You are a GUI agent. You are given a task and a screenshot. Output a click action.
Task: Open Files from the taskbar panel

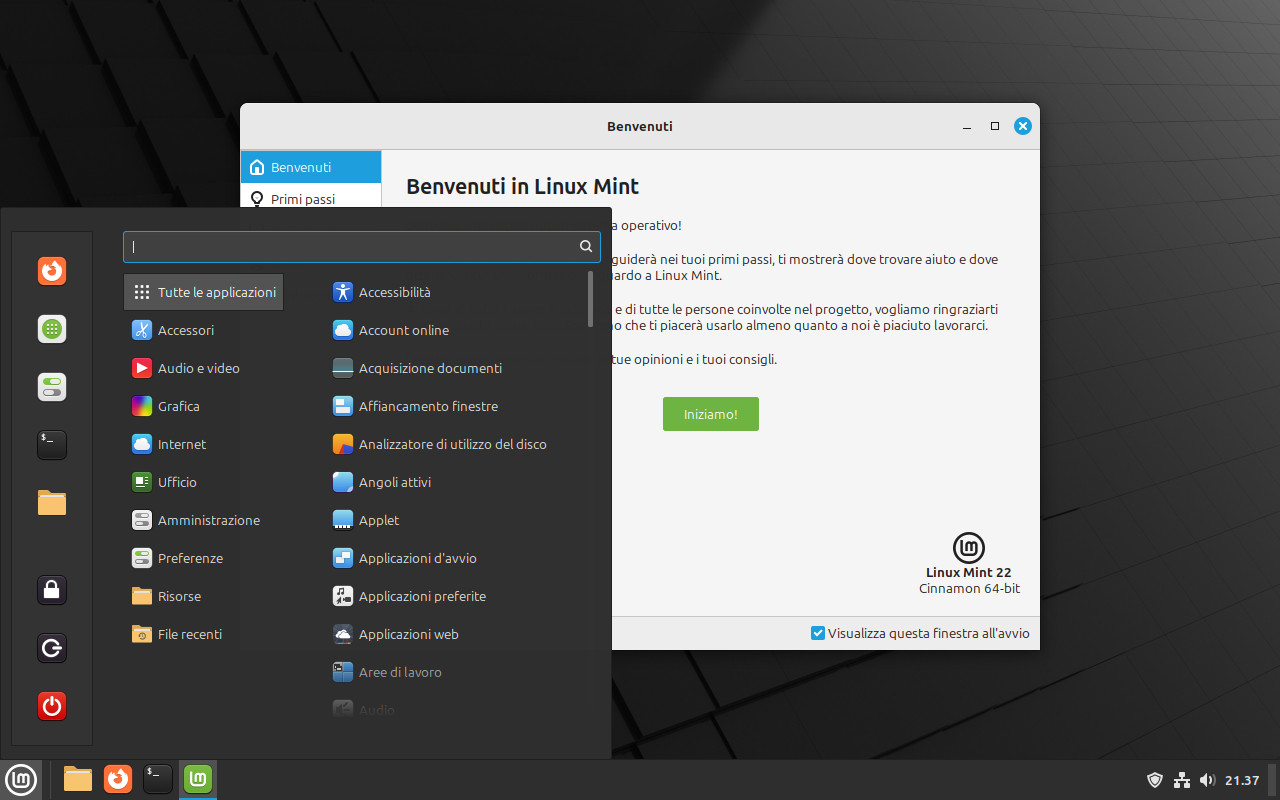point(78,779)
